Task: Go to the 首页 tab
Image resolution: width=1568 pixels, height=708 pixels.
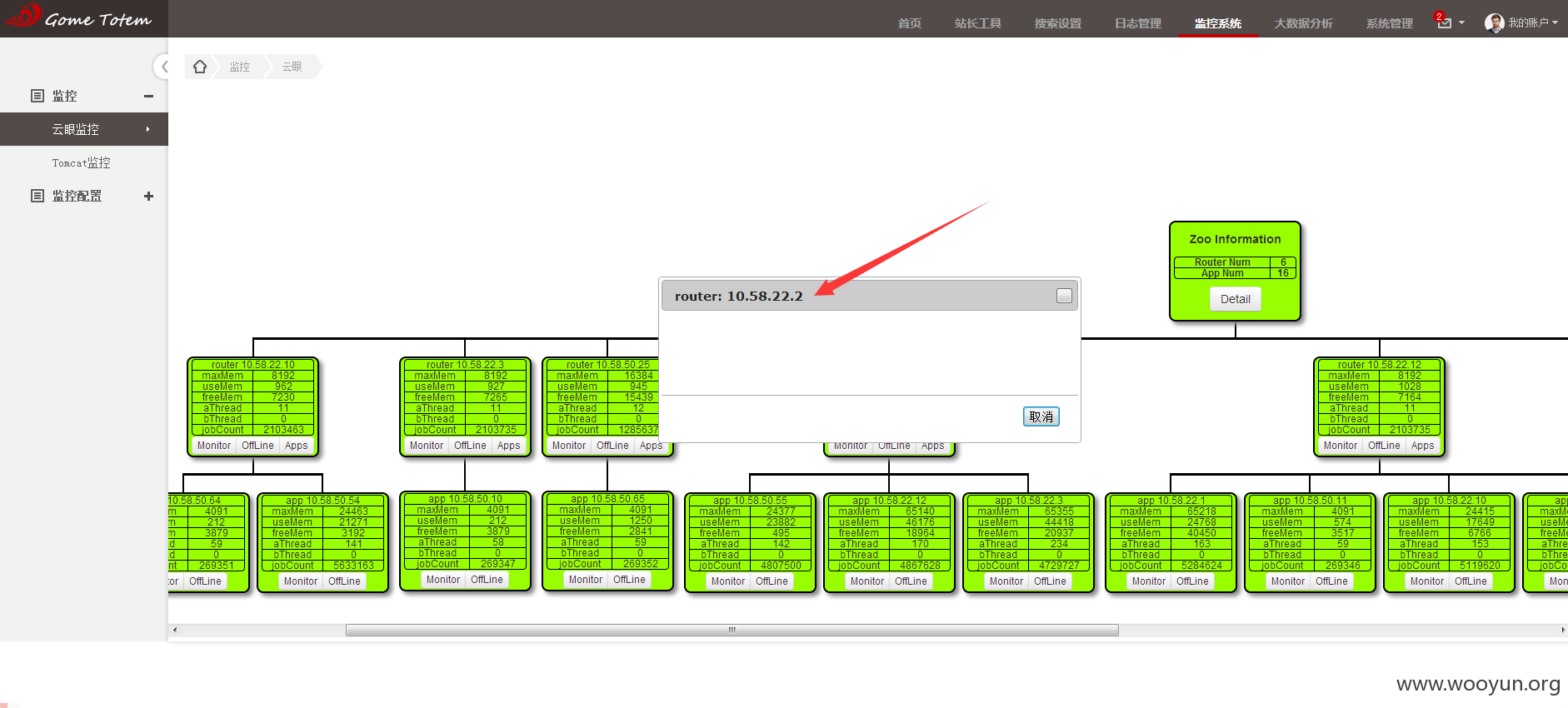Action: (x=910, y=23)
